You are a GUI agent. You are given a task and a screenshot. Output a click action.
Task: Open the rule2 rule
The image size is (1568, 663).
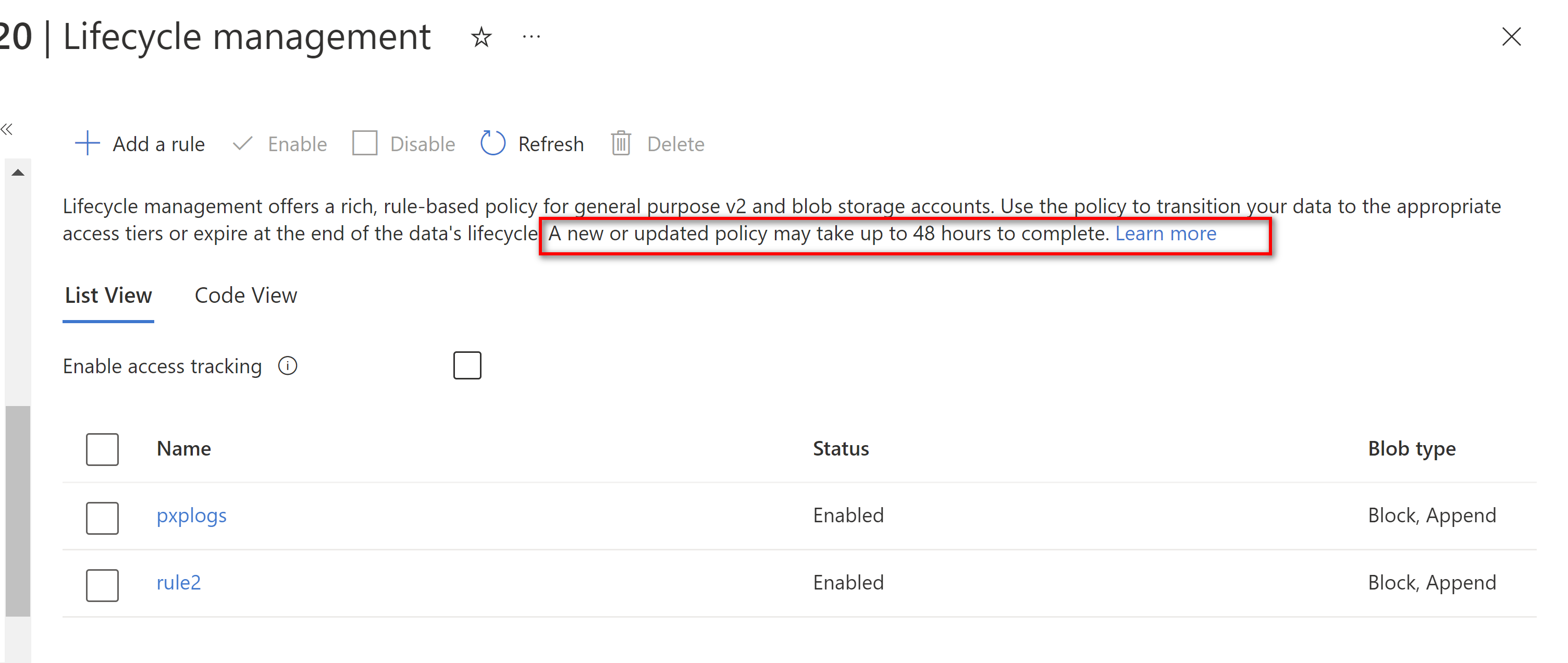tap(178, 582)
